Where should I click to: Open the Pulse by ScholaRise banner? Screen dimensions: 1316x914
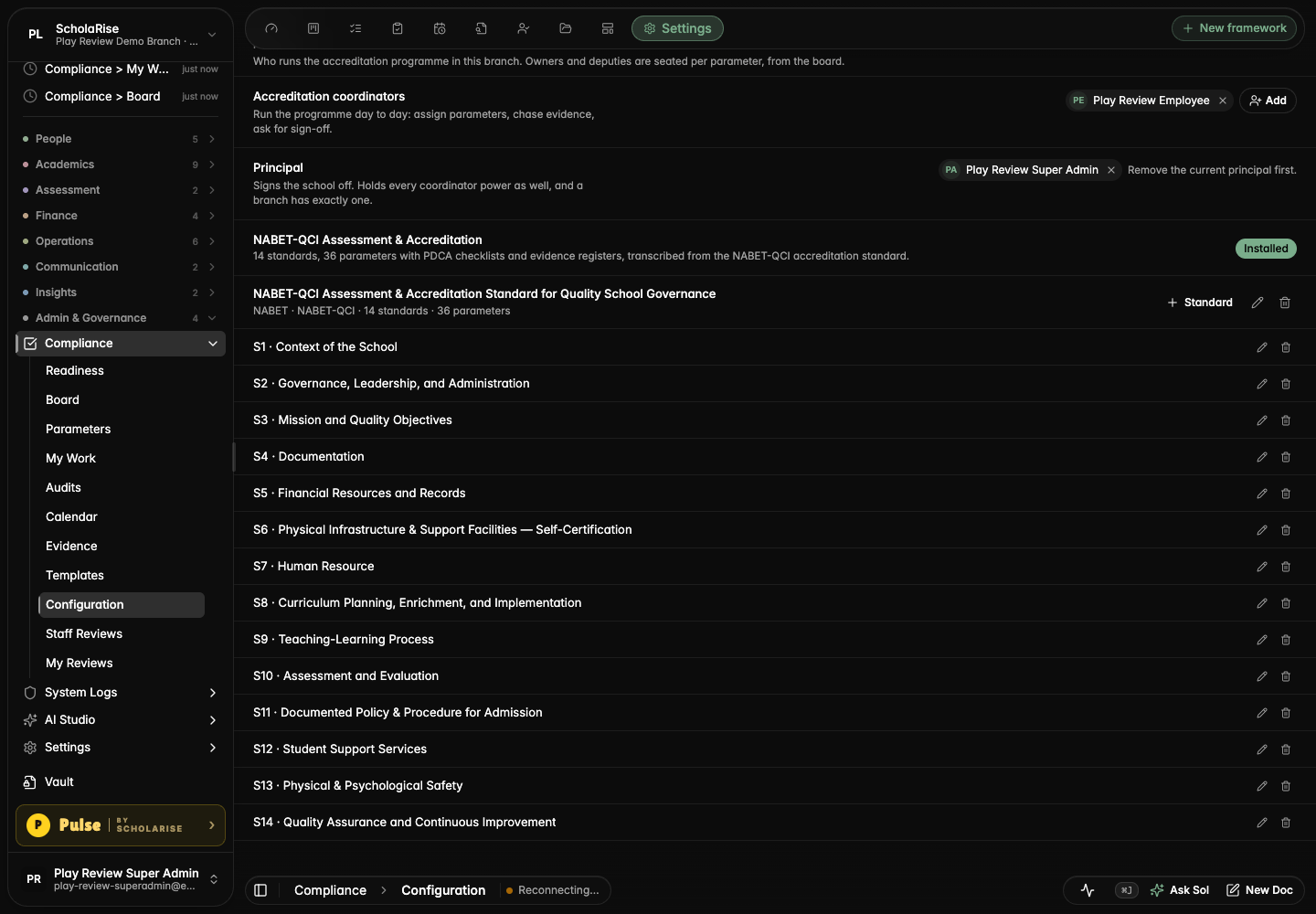pos(121,825)
